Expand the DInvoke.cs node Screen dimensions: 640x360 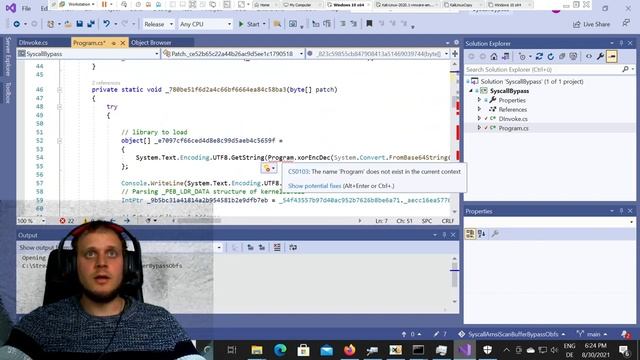coord(479,119)
